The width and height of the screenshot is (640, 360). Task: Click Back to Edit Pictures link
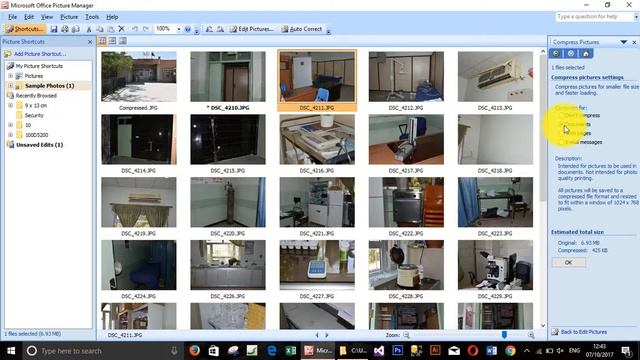(584, 332)
